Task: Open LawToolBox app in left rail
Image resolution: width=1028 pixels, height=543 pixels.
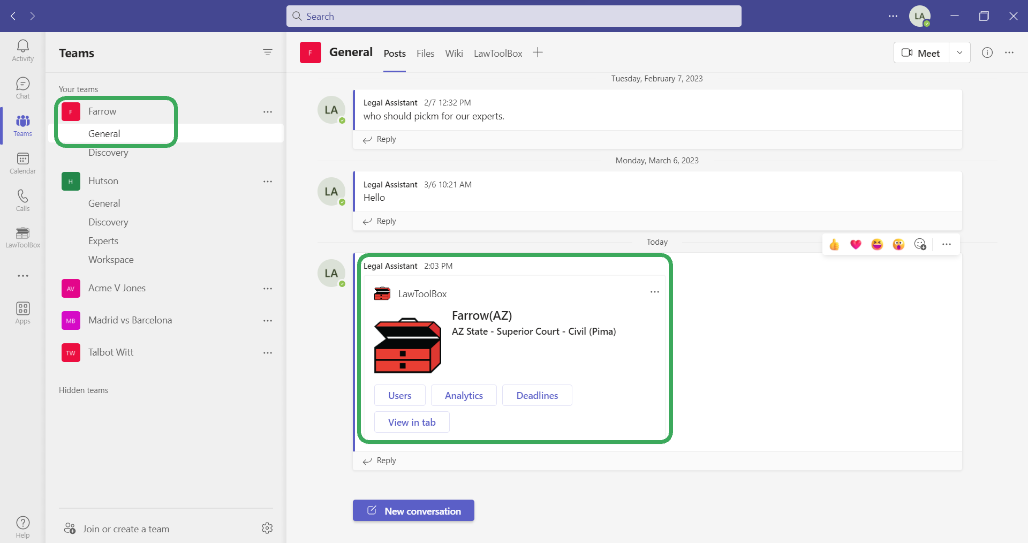Action: pyautogui.click(x=22, y=237)
